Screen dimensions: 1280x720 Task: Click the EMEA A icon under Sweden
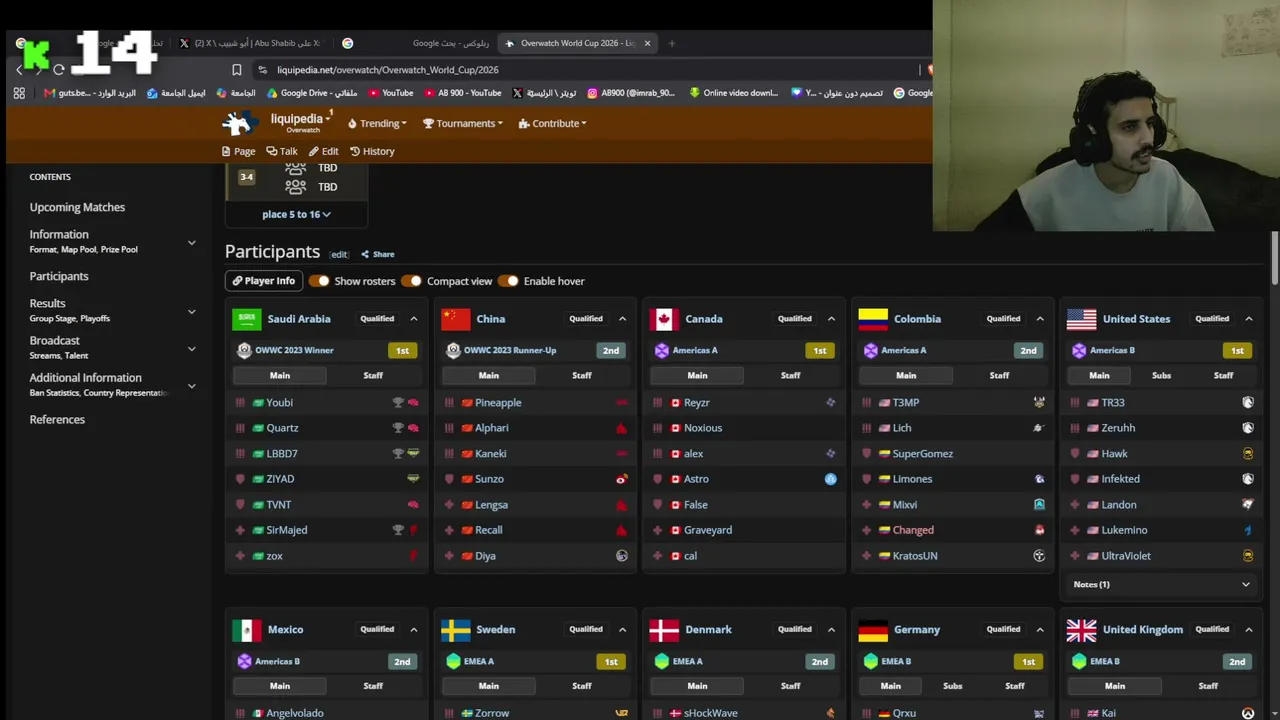tap(453, 661)
